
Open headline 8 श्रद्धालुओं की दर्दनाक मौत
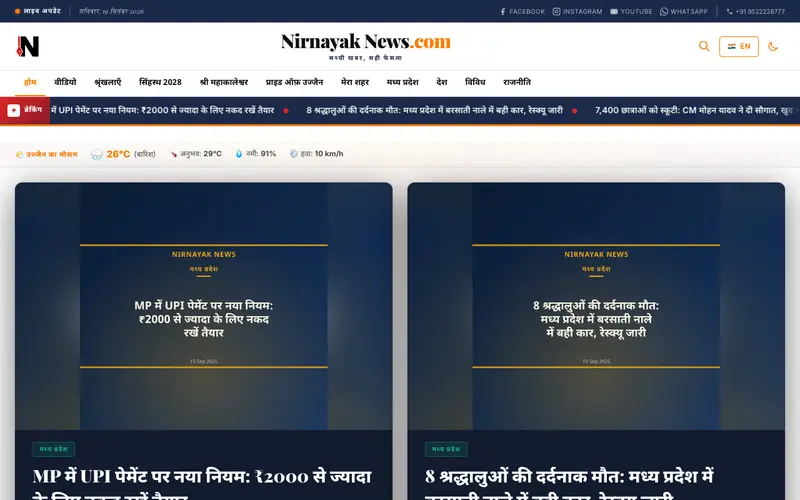pos(569,484)
